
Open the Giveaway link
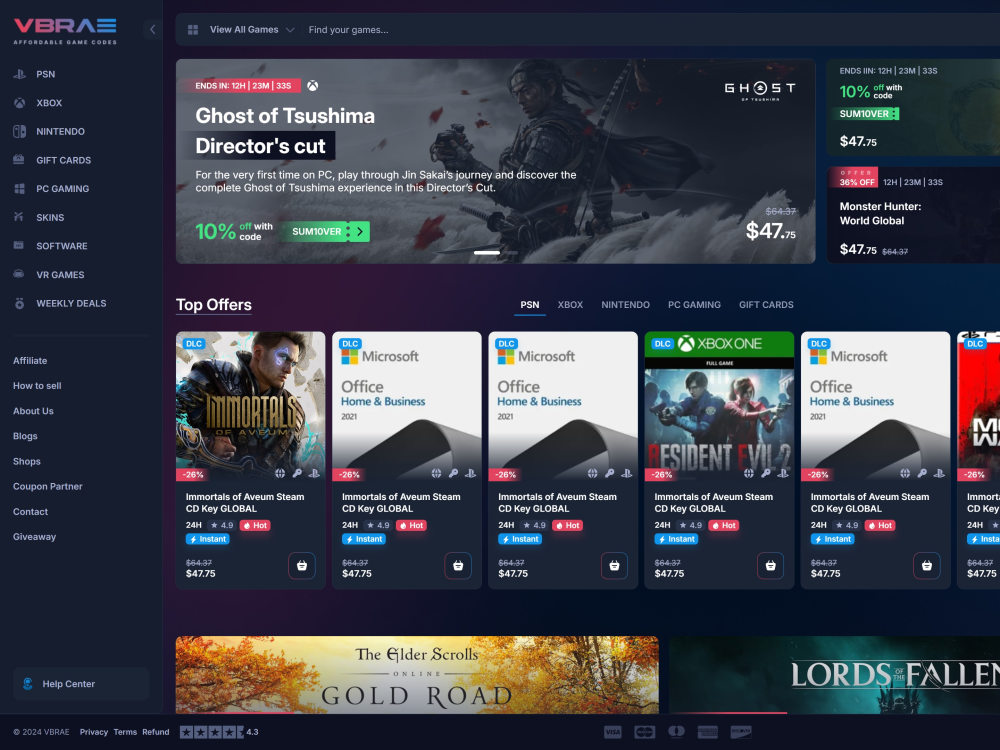click(x=34, y=536)
